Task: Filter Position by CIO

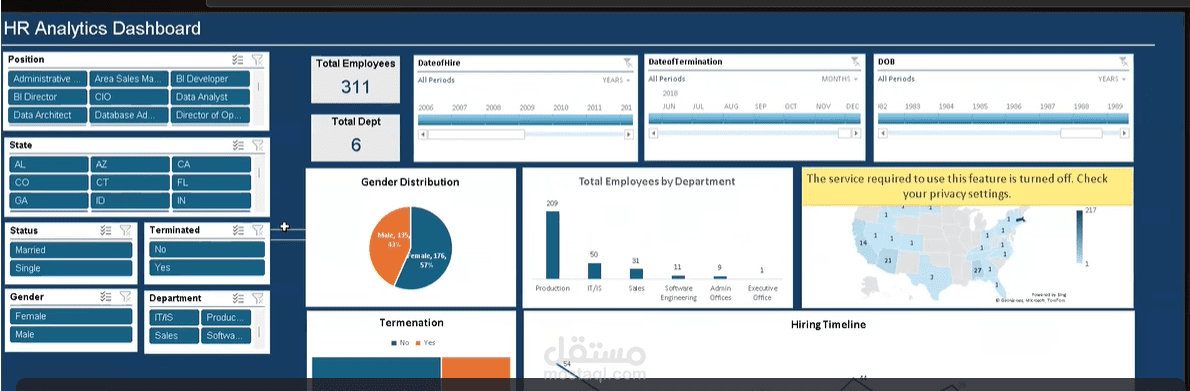Action: pos(129,97)
